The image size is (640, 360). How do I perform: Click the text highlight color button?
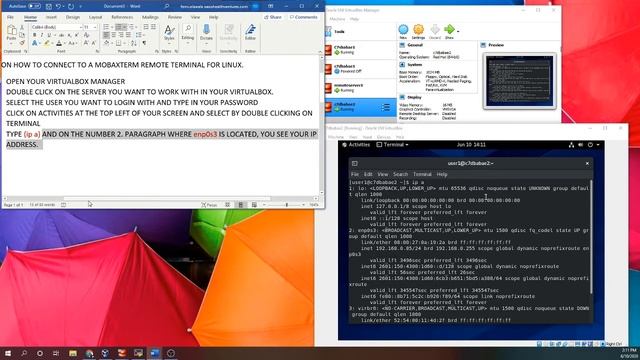(47, 43)
